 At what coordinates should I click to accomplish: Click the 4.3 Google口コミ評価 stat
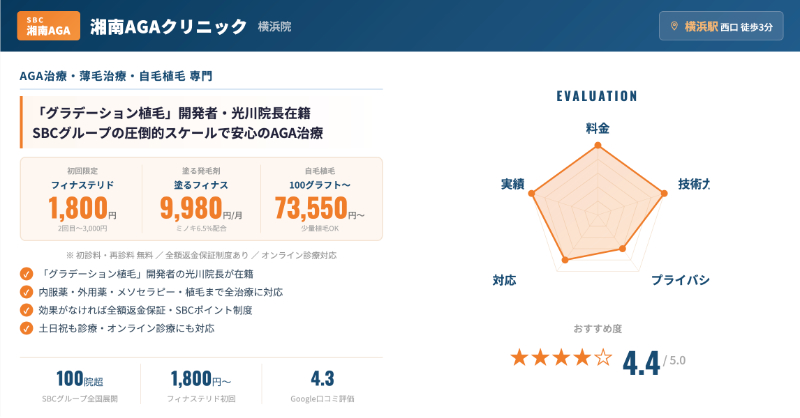pyautogui.click(x=322, y=385)
